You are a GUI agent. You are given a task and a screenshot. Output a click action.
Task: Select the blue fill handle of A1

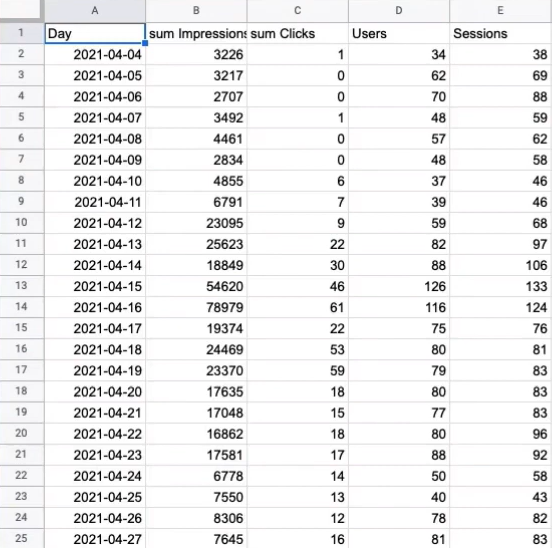point(145,43)
